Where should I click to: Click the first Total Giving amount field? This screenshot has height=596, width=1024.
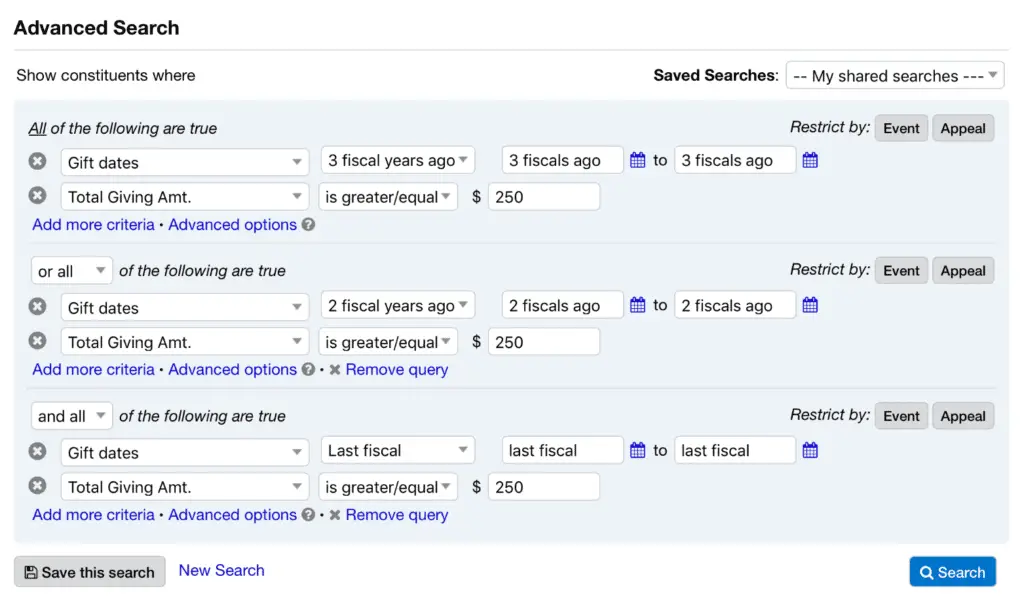pyautogui.click(x=544, y=196)
